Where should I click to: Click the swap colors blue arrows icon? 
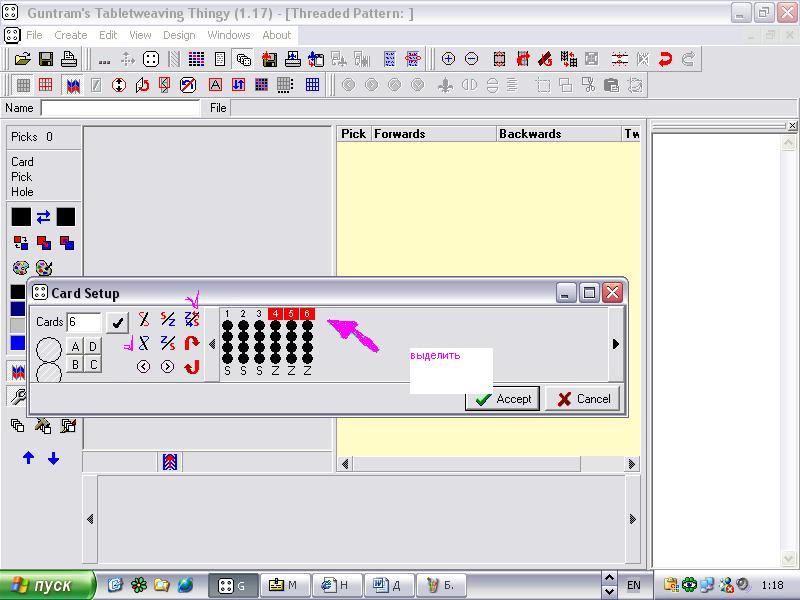[43, 217]
